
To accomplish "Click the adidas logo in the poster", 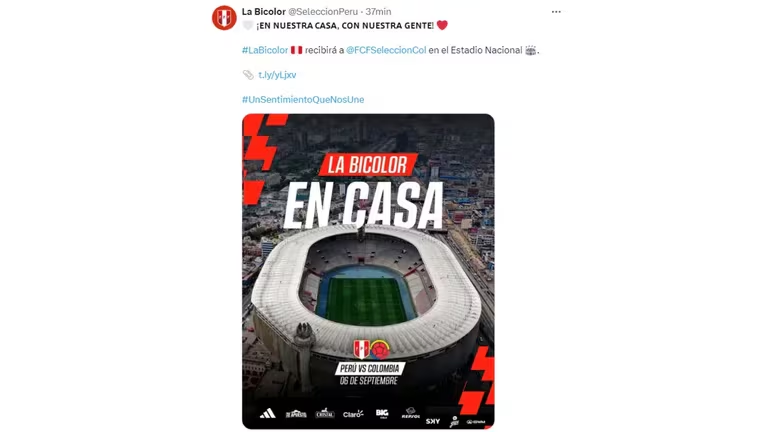I will click(267, 414).
